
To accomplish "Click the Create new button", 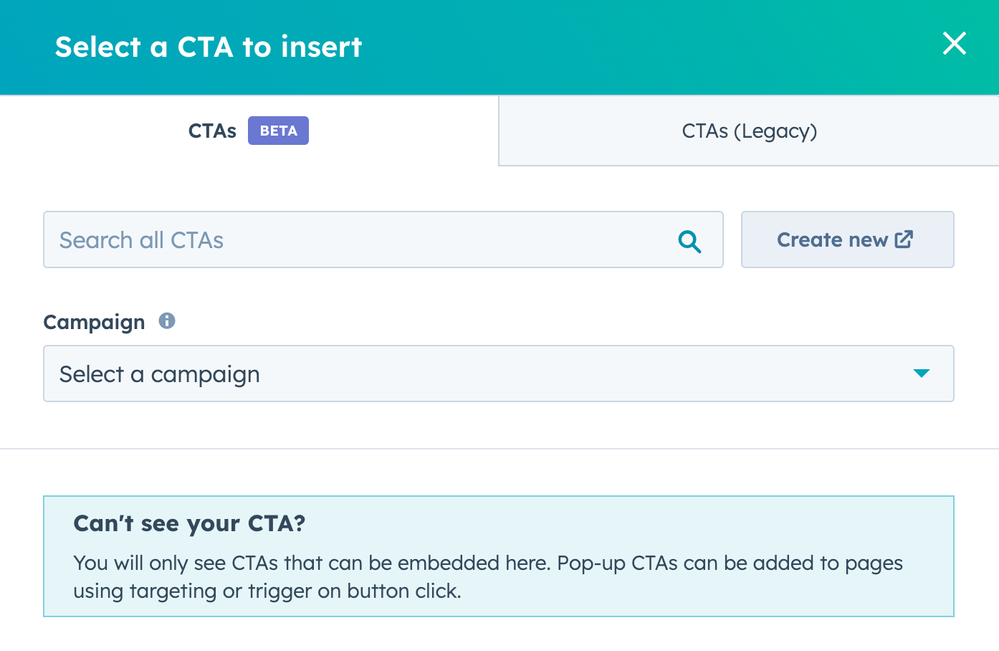I will [x=847, y=239].
